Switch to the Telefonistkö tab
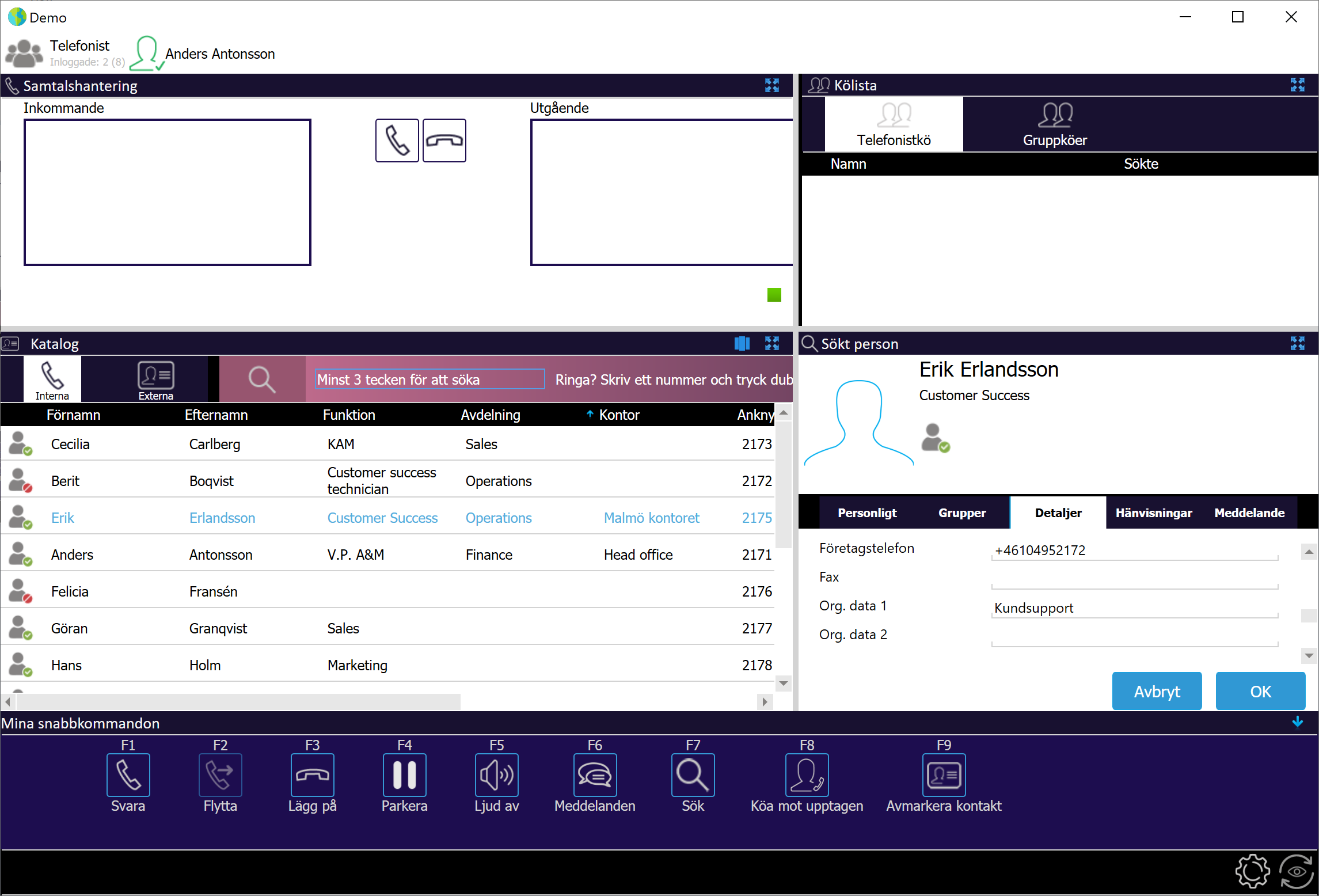The image size is (1319, 896). click(894, 124)
